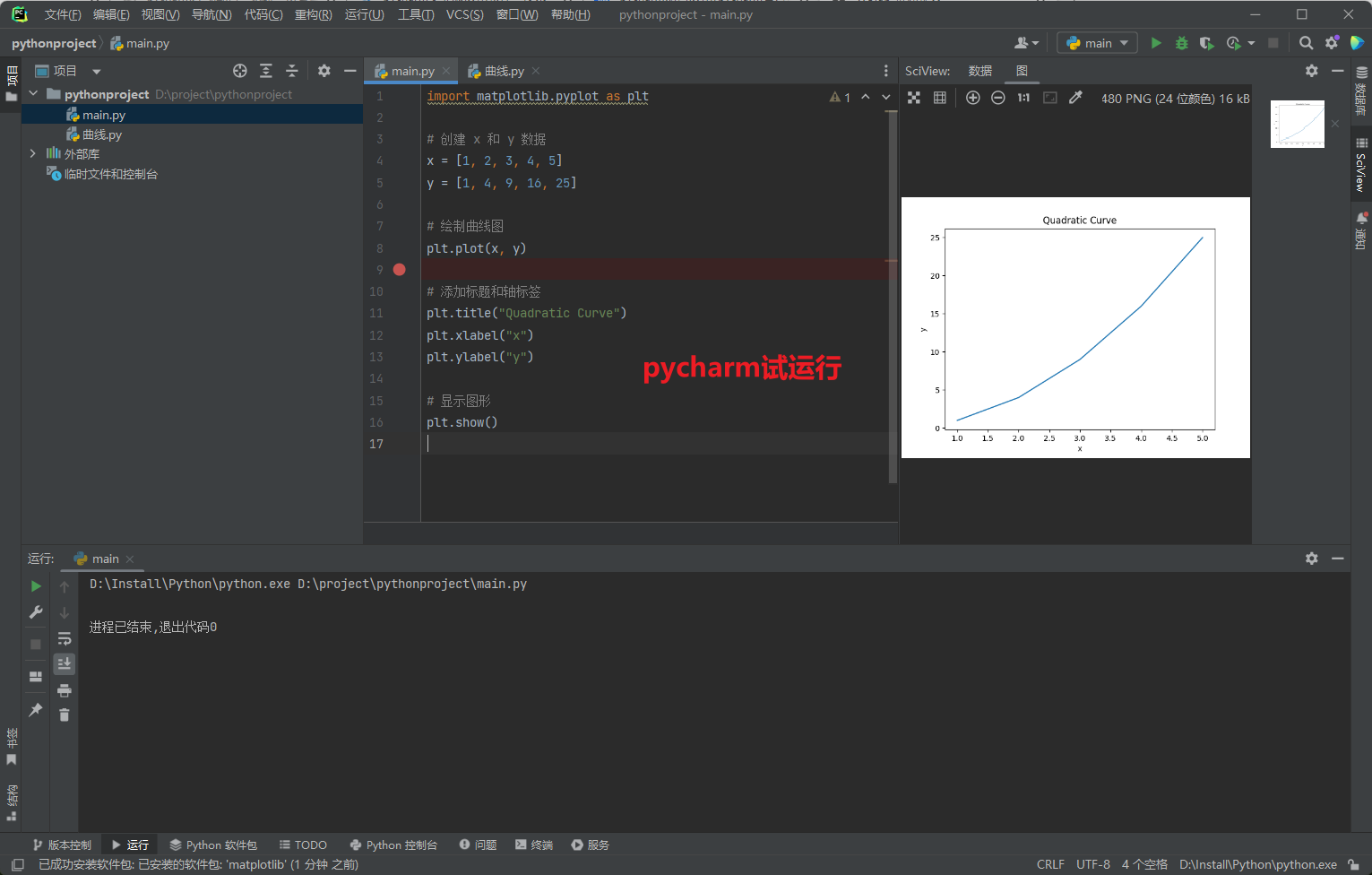Click the warning indicator in editor
Image resolution: width=1372 pixels, height=875 pixels.
pyautogui.click(x=840, y=97)
